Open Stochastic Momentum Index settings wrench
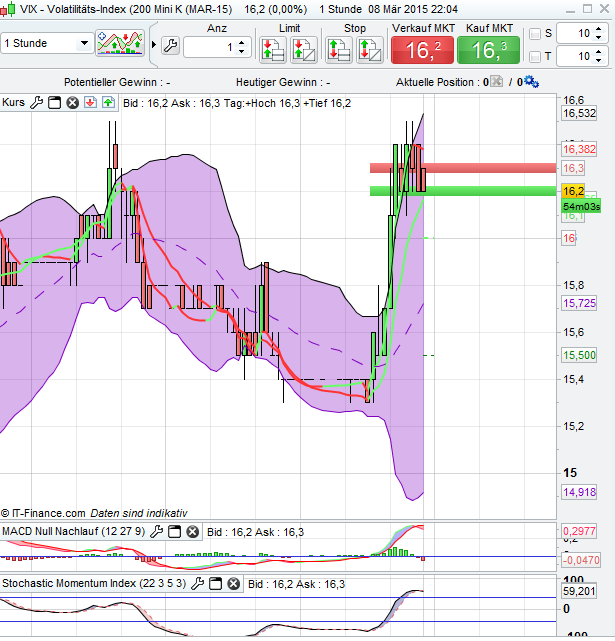 (198, 583)
